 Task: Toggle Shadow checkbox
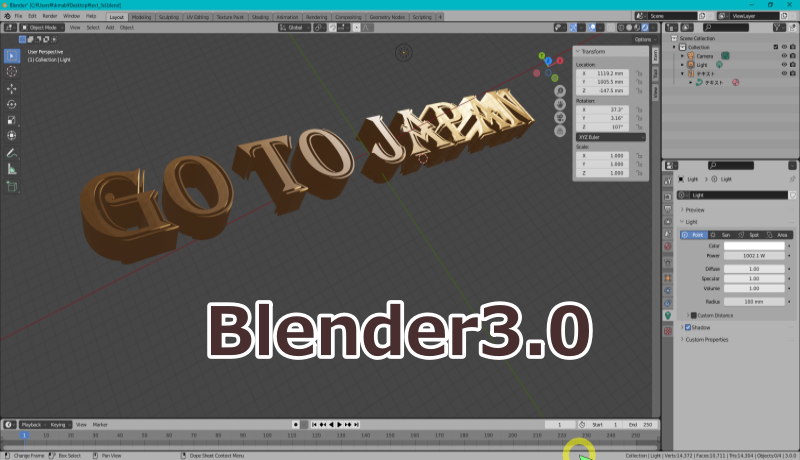coord(688,327)
